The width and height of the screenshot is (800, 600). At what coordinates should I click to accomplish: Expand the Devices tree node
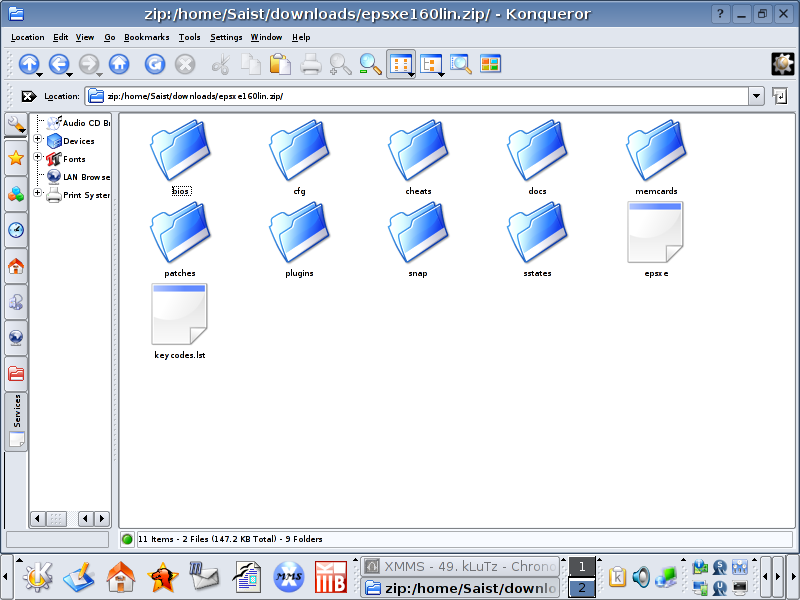[x=38, y=141]
